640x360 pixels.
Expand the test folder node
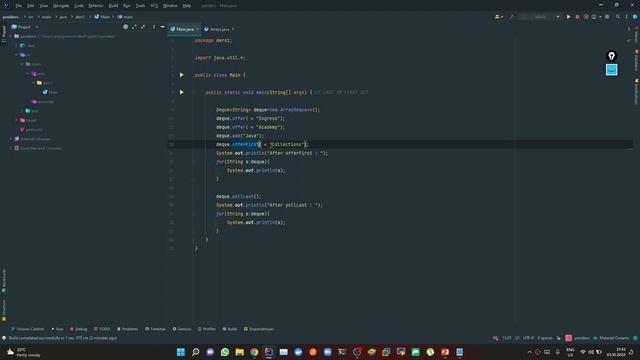click(22, 111)
